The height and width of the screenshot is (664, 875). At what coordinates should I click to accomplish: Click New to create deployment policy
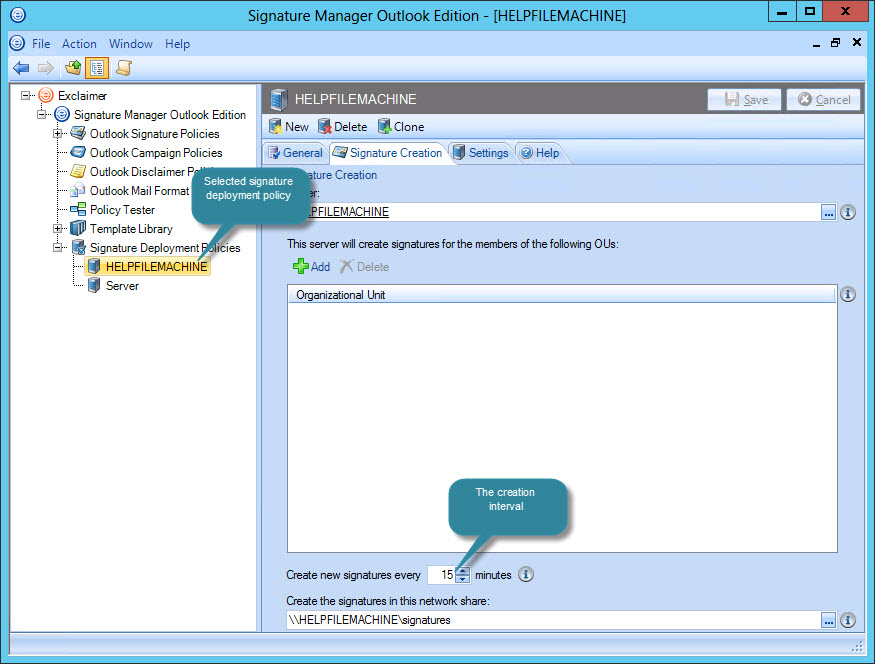289,127
